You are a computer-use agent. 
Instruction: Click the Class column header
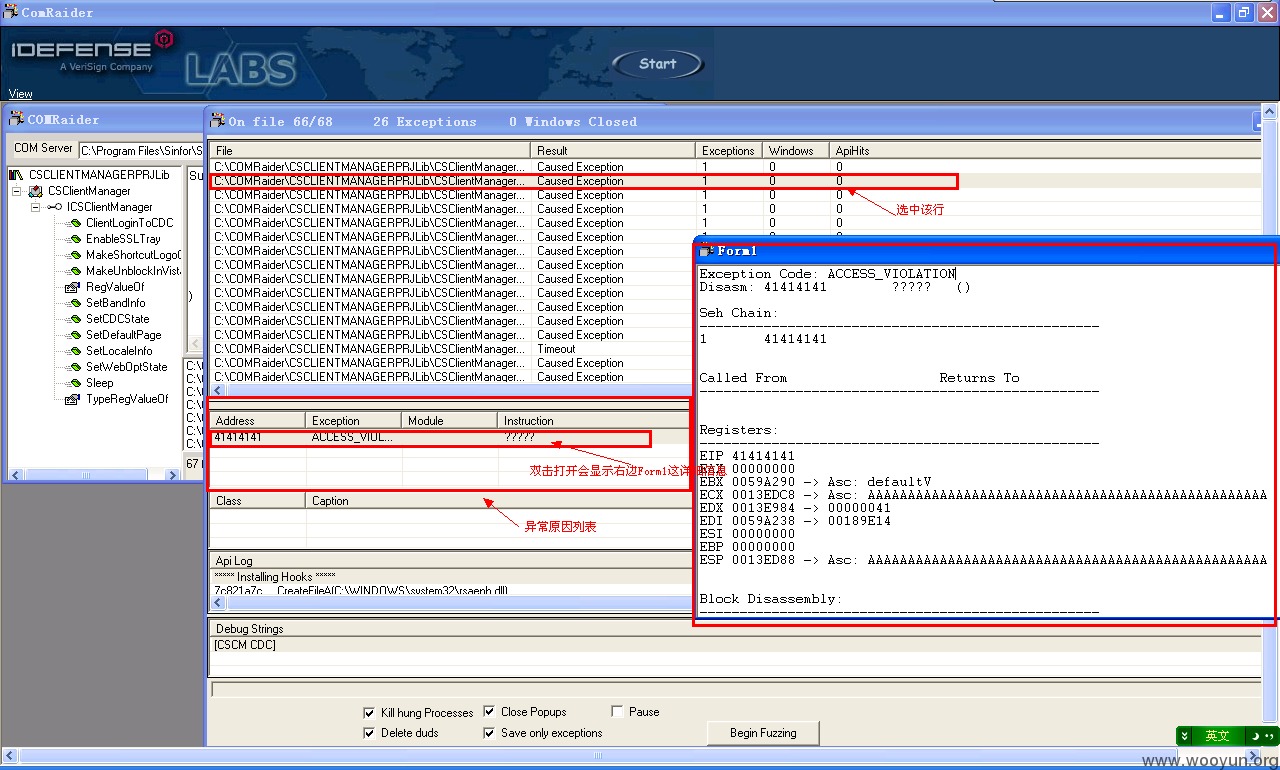[258, 501]
